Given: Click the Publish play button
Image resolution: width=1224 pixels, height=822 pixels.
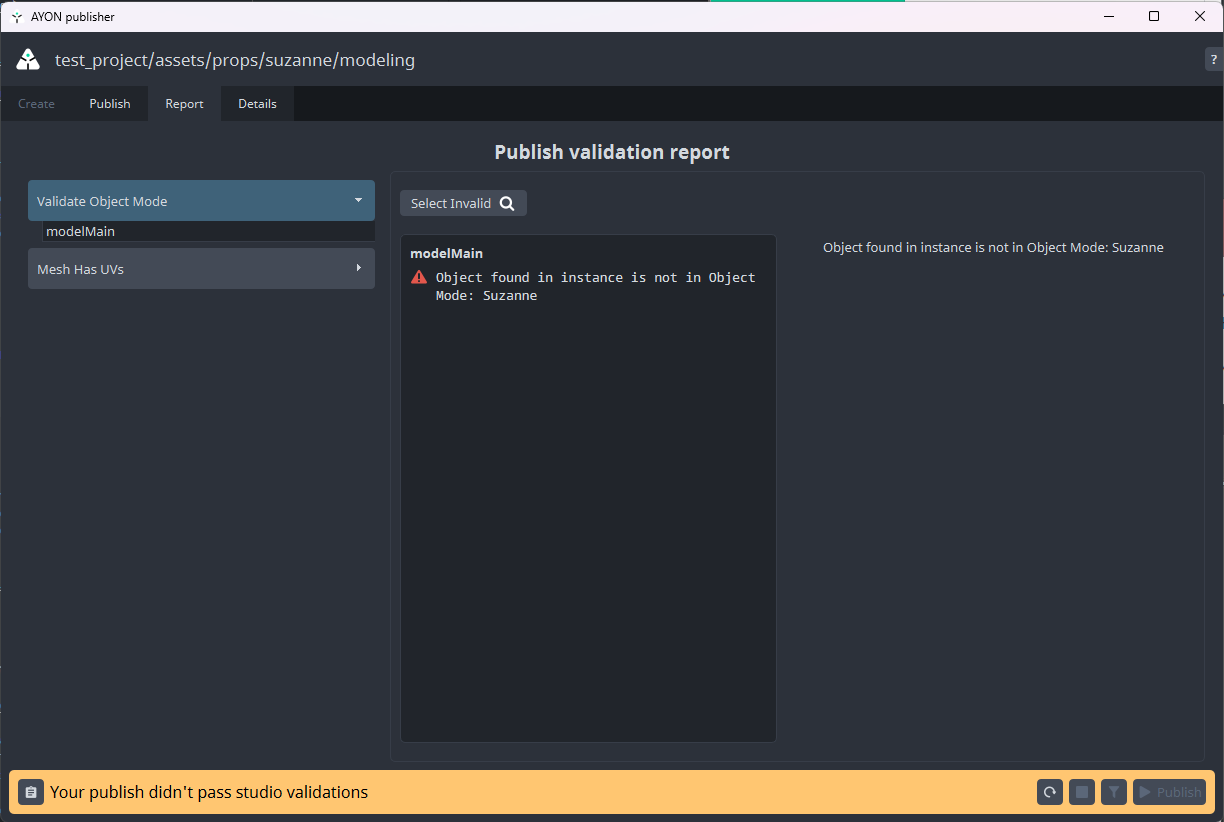Looking at the screenshot, I should pos(1169,792).
